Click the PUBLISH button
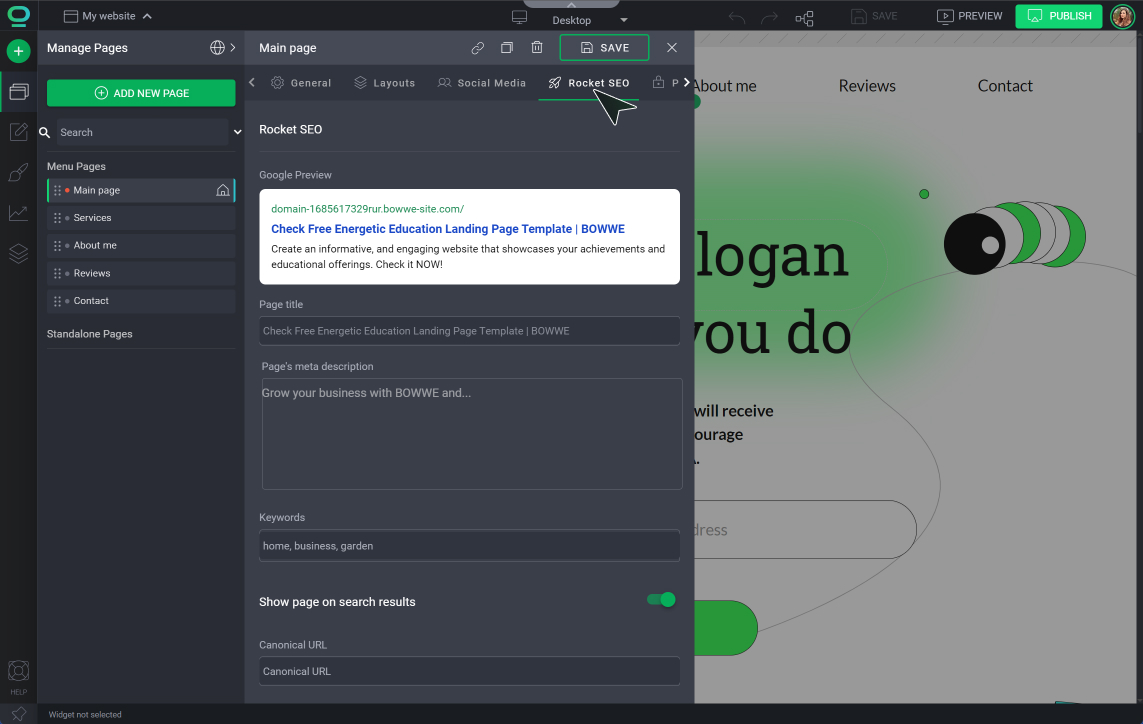Viewport: 1143px width, 724px height. 1058,16
